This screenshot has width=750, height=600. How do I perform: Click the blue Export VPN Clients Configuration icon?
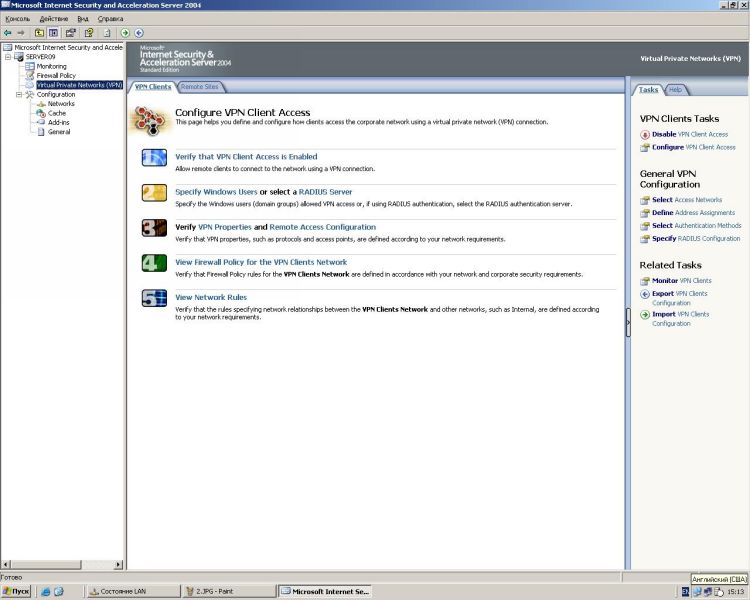tap(645, 294)
